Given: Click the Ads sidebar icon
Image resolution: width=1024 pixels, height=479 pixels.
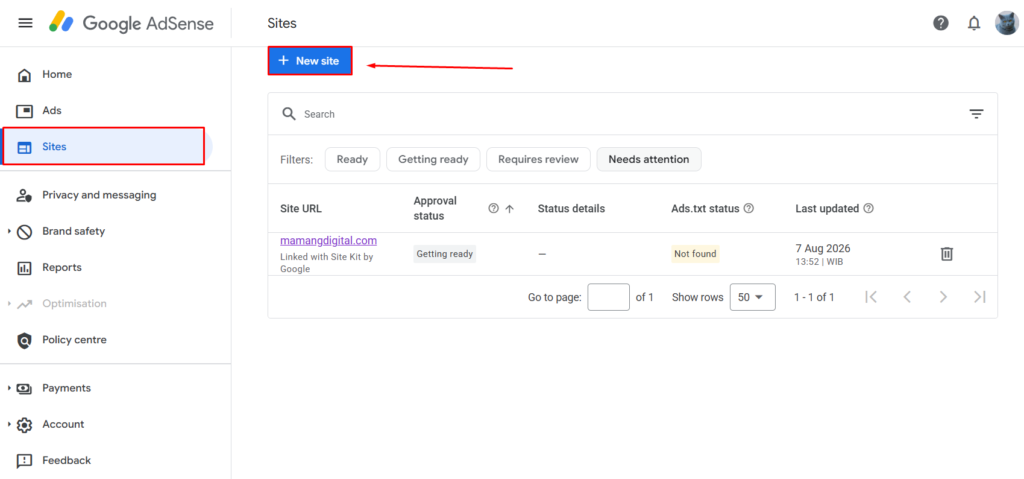Looking at the screenshot, I should click(24, 111).
